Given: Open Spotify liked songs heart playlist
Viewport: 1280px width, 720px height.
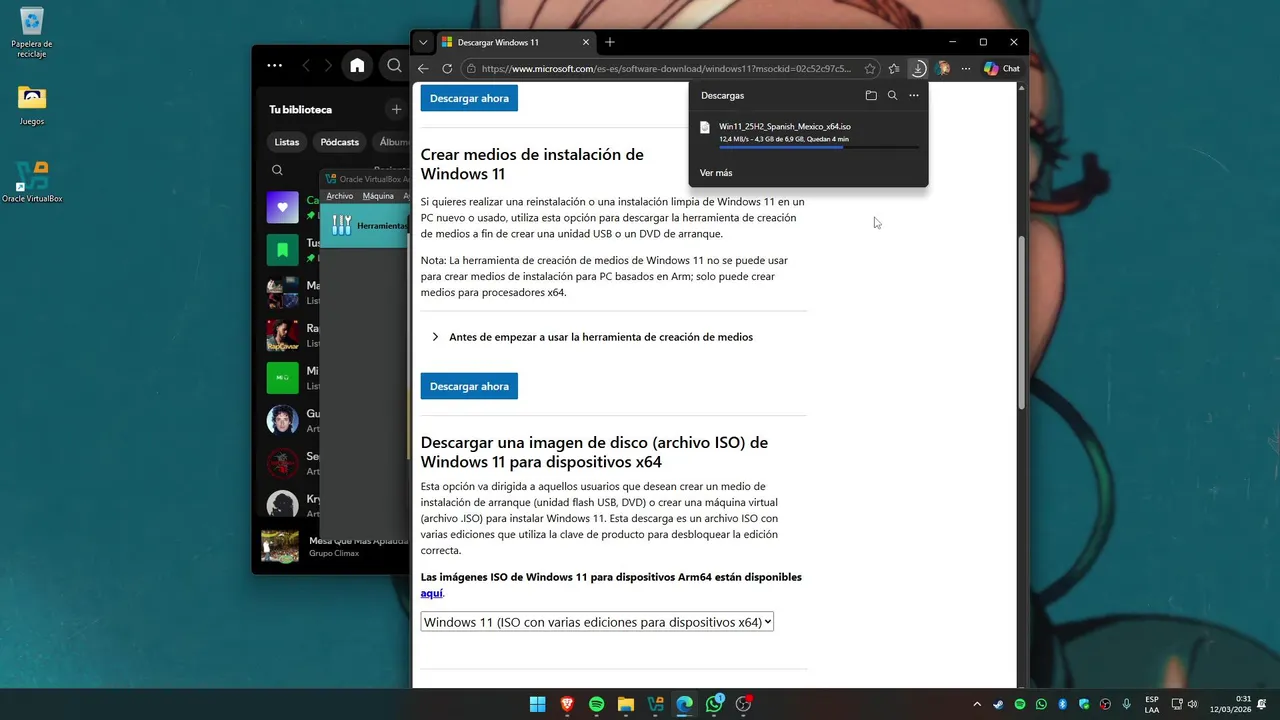Looking at the screenshot, I should coord(282,207).
